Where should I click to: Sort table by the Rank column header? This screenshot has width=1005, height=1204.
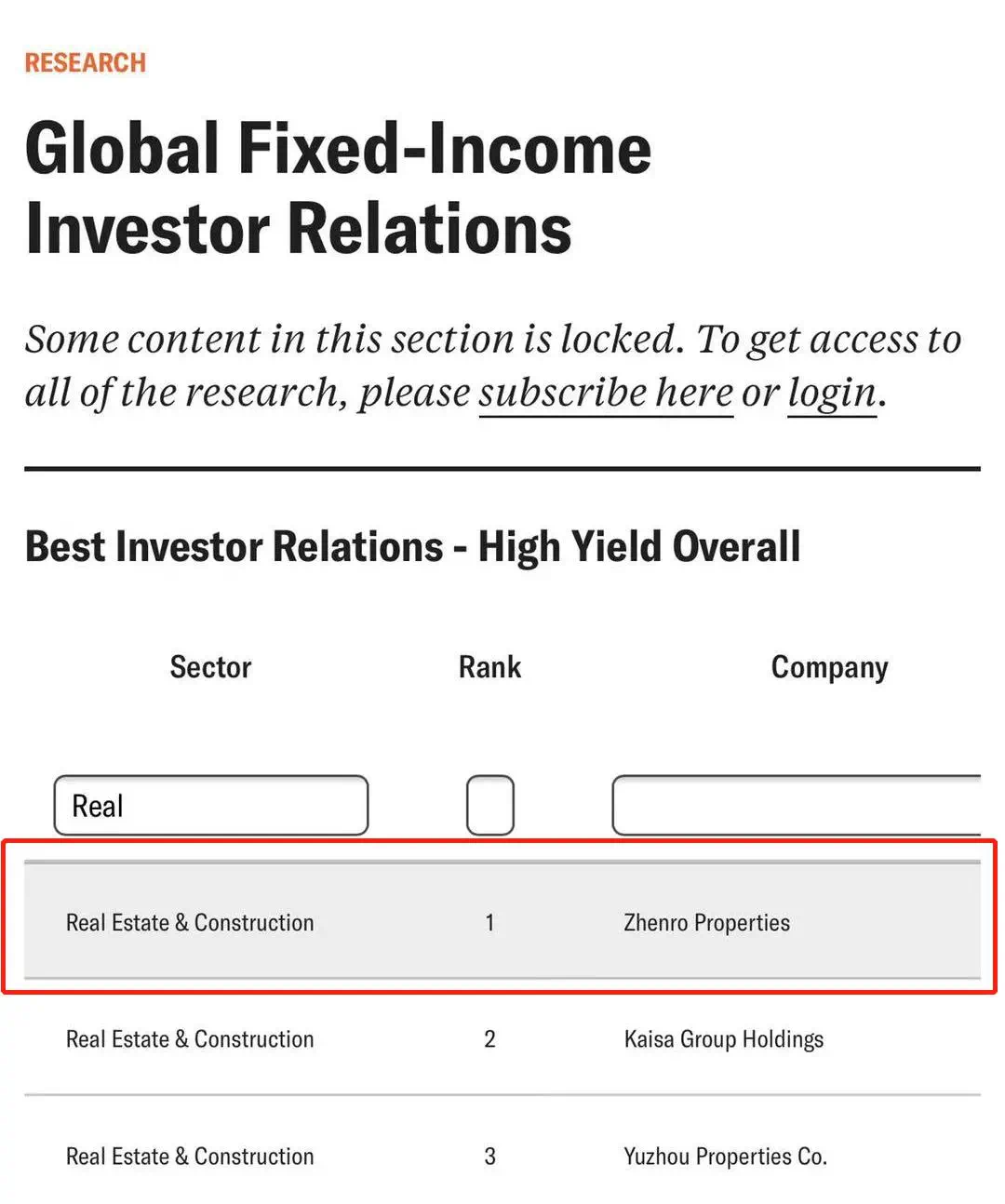pos(489,667)
